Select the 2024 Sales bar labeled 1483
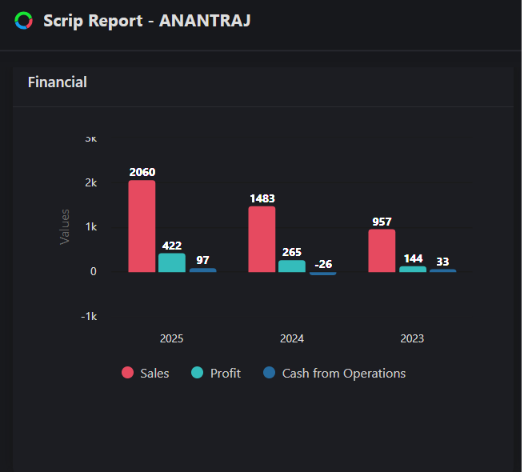Viewport: 522px width, 472px height. (262, 239)
